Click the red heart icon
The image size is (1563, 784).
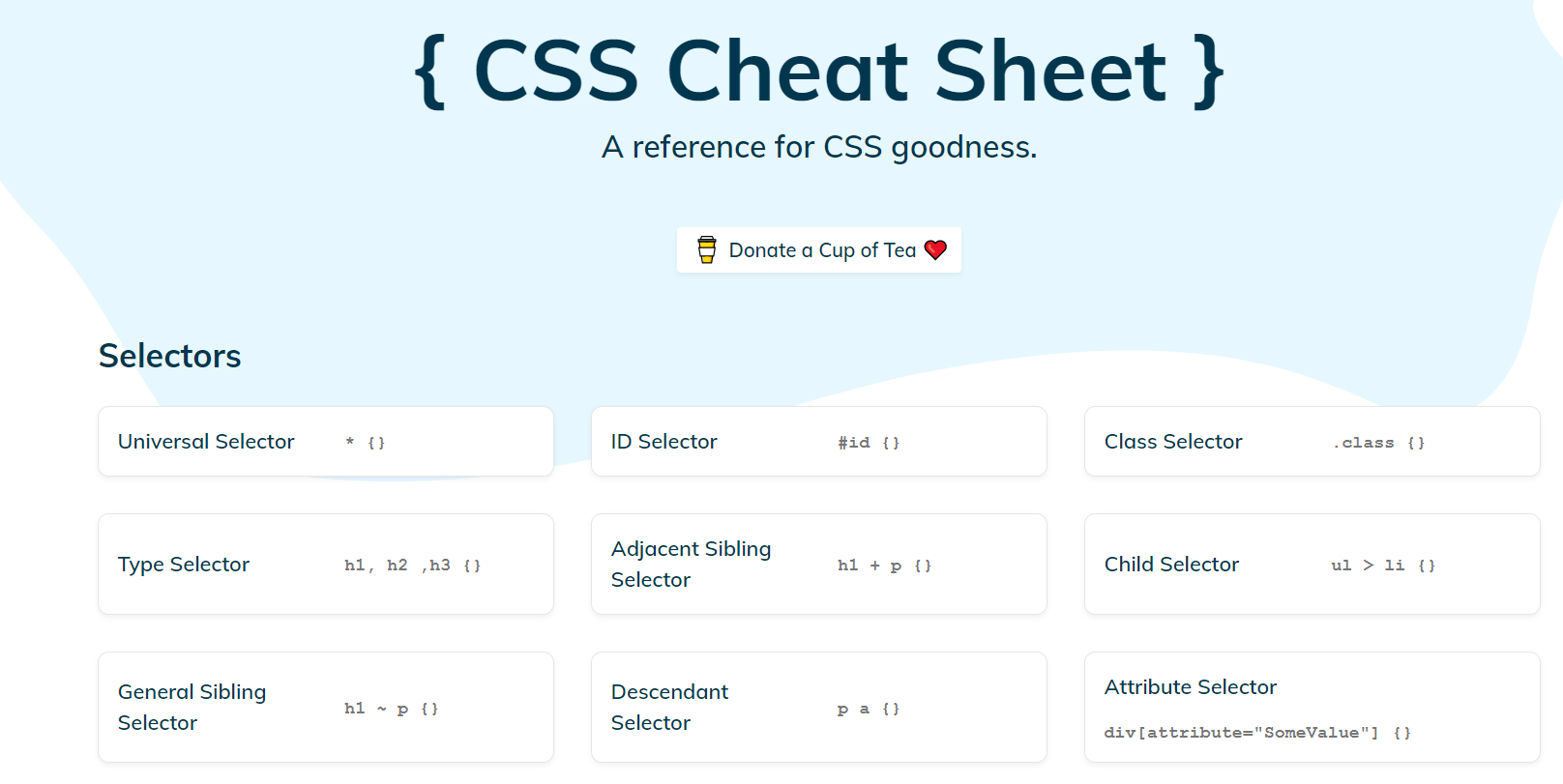(935, 250)
